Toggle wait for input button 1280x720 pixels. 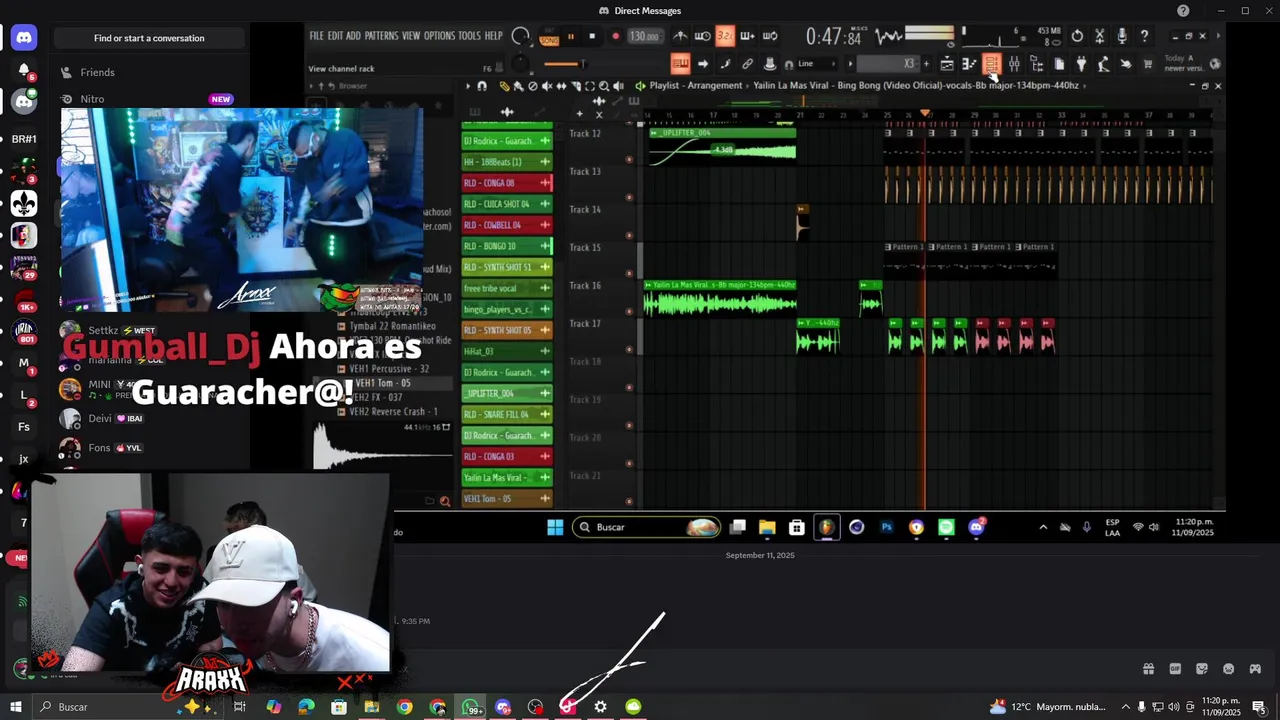702,36
